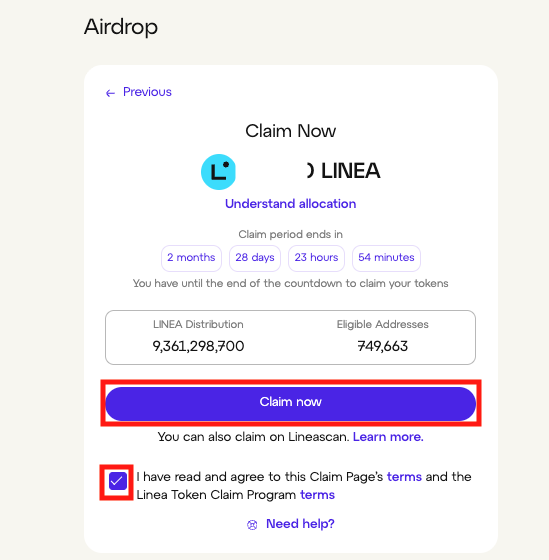Click the Airdrop page title
549x560 pixels.
[x=121, y=27]
